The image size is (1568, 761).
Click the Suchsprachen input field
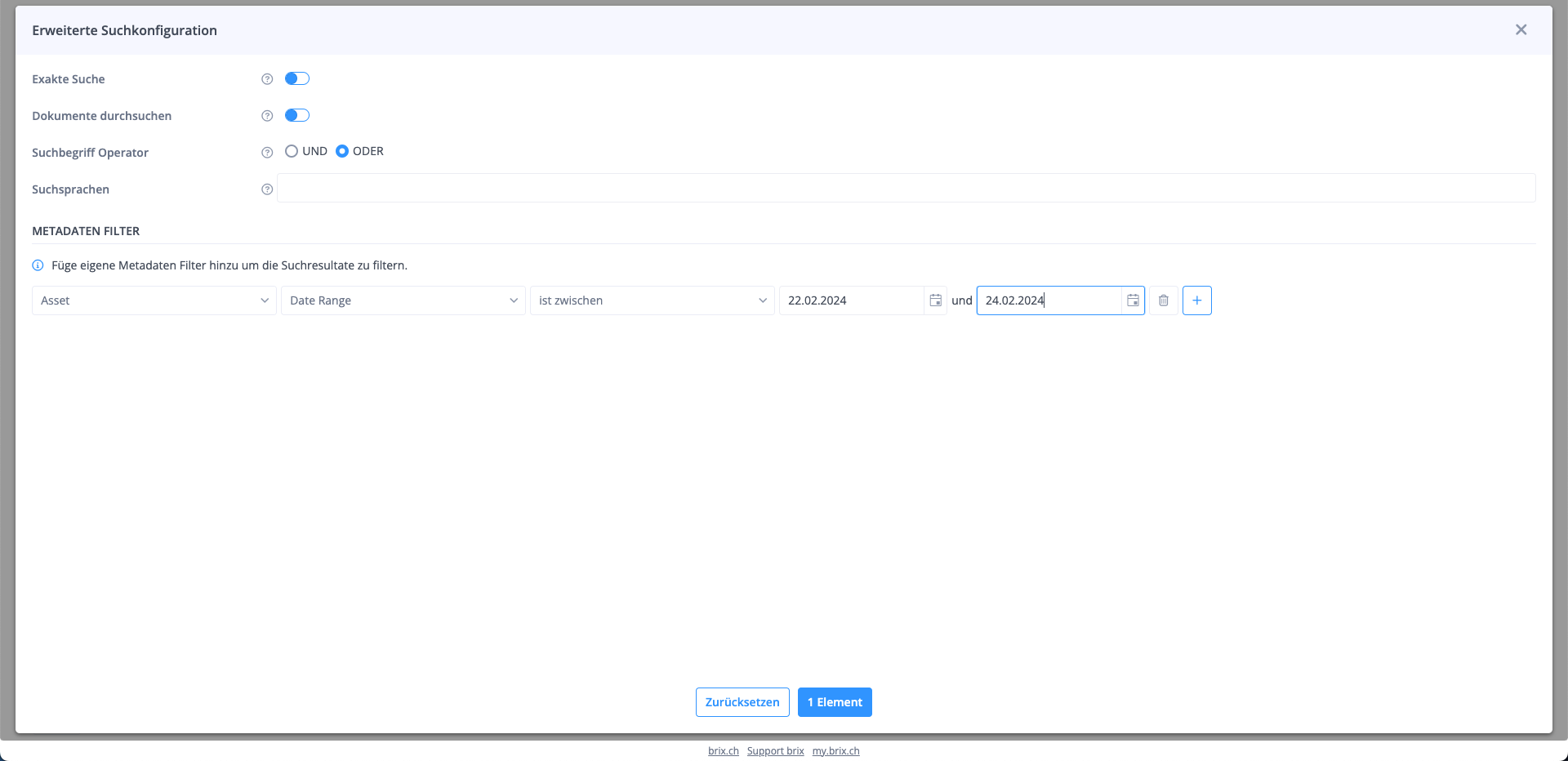(x=906, y=188)
